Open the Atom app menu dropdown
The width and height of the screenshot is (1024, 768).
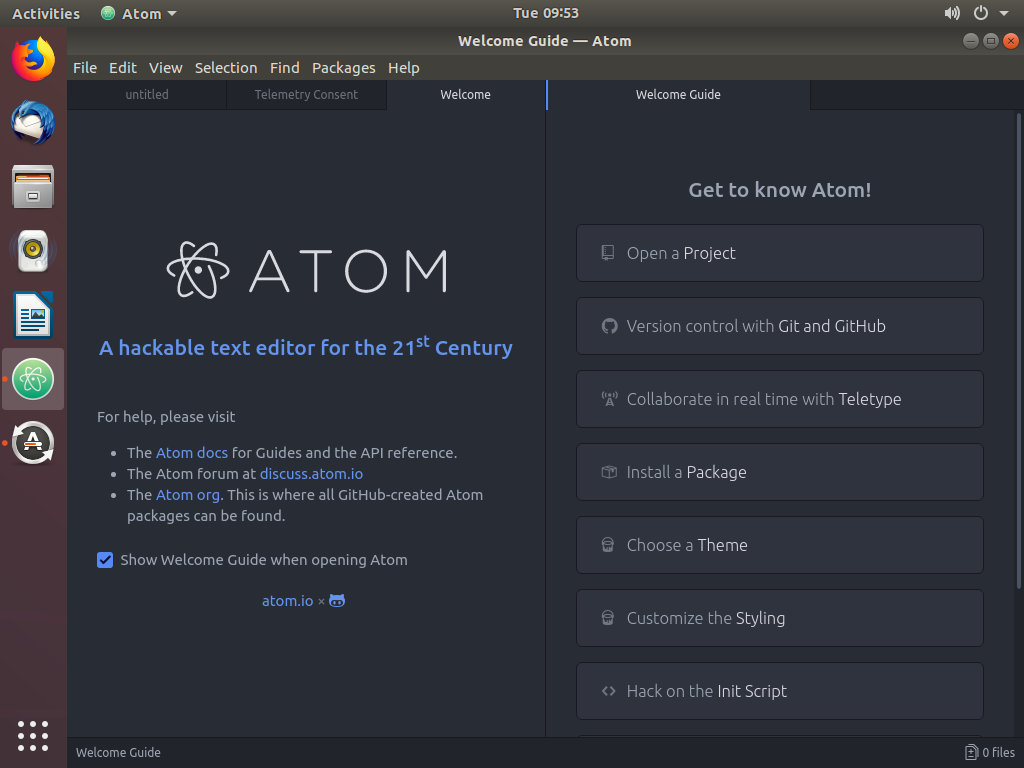pyautogui.click(x=139, y=13)
